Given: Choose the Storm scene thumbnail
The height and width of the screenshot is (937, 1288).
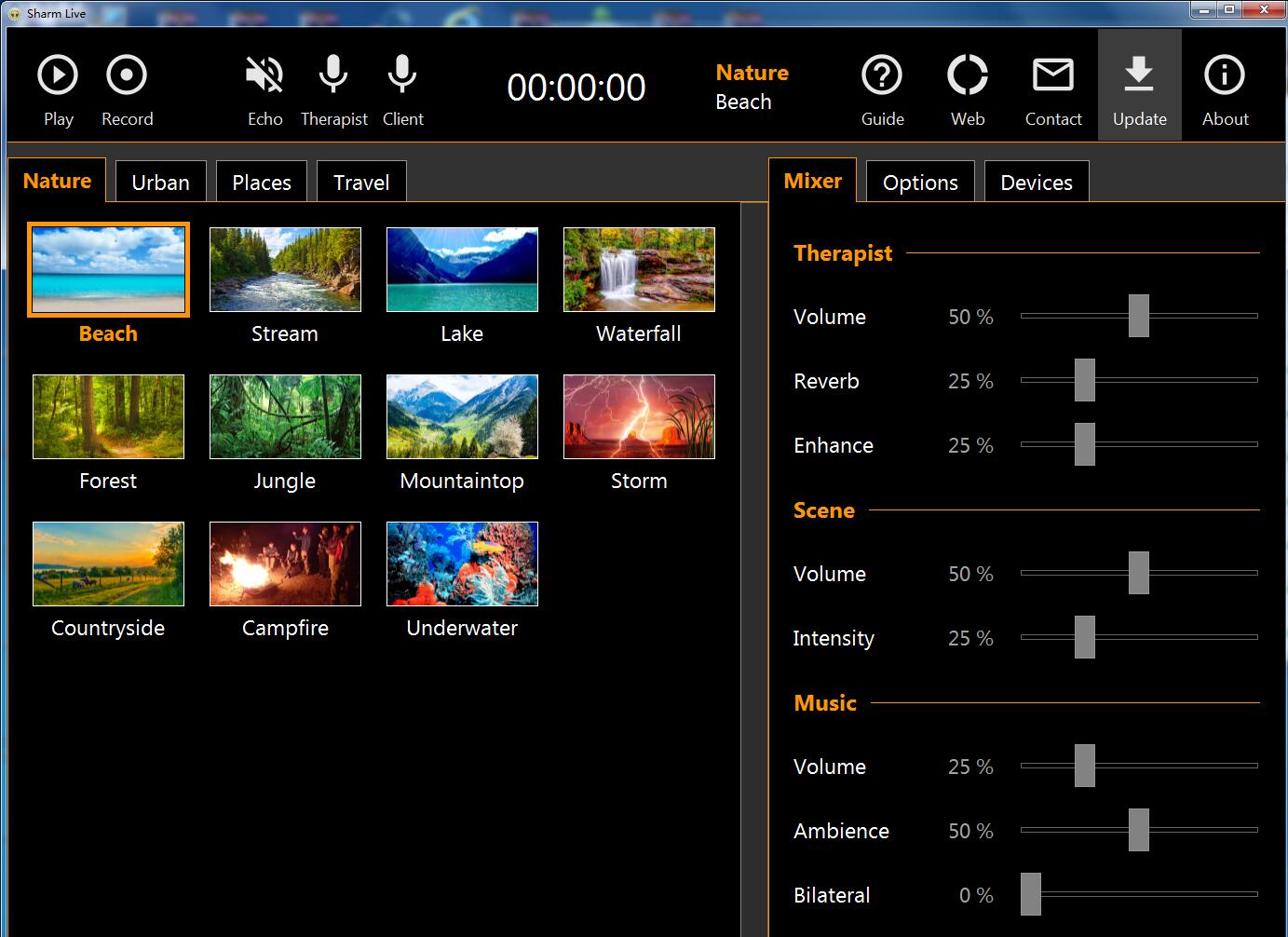Looking at the screenshot, I should point(639,417).
